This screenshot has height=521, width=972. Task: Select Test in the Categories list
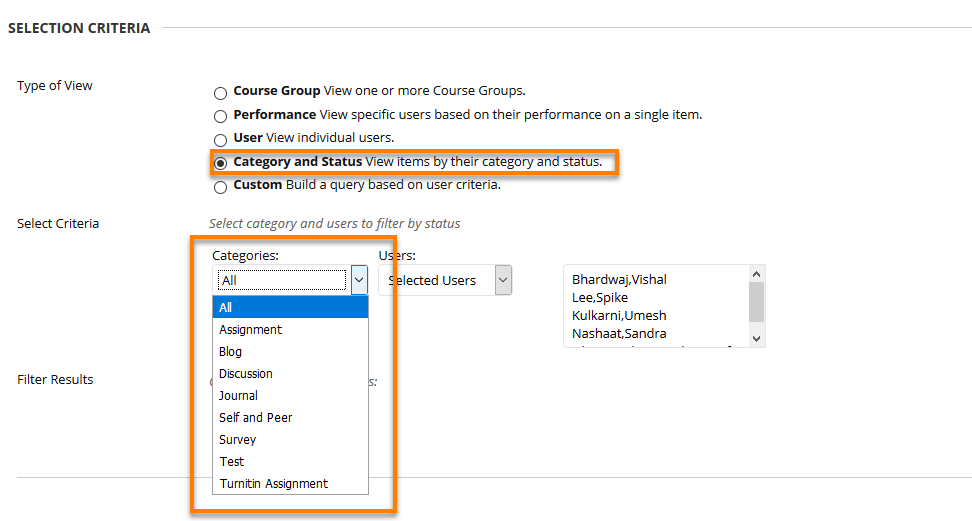tap(290, 461)
